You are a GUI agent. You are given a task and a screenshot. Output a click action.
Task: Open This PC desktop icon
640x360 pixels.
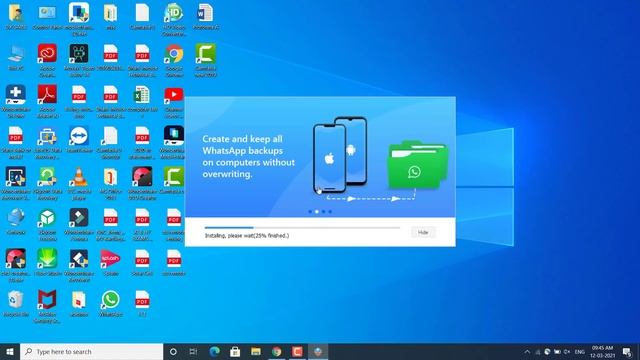pos(16,58)
